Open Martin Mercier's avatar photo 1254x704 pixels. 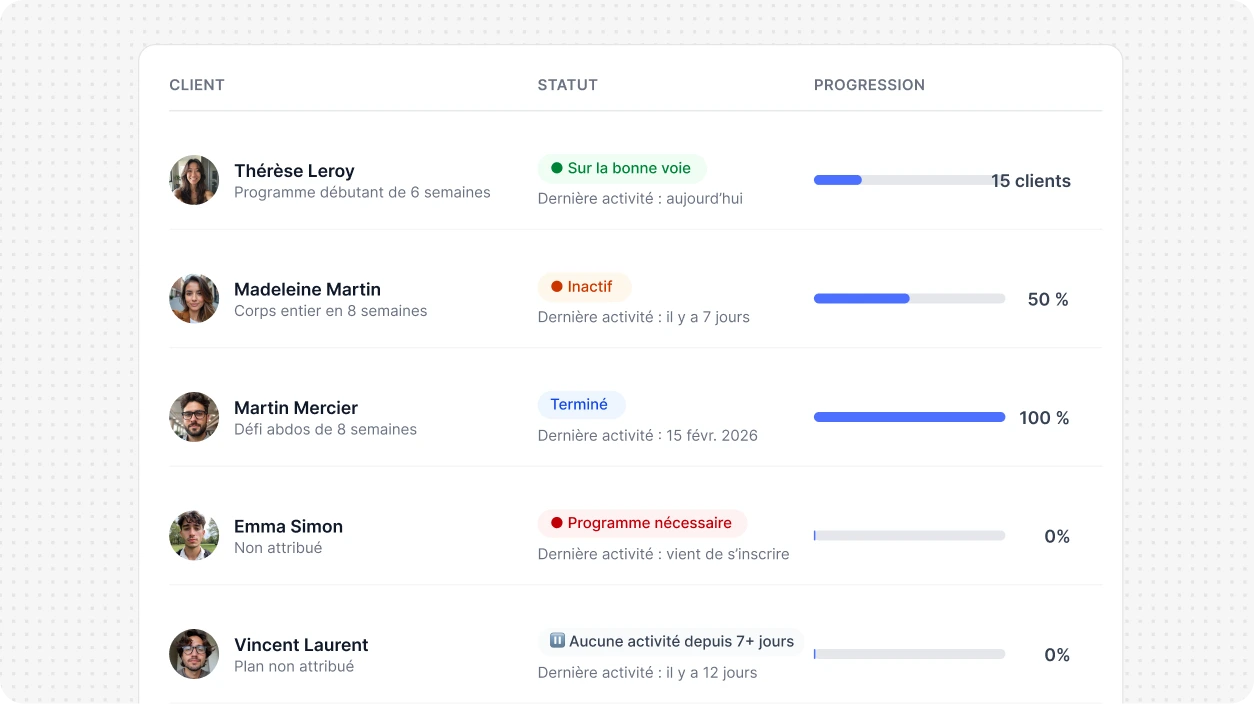click(194, 417)
